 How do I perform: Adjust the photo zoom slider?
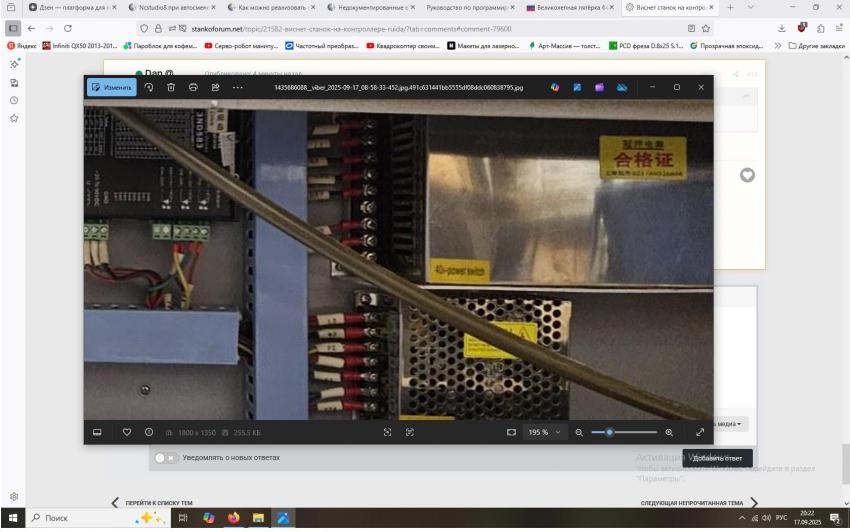click(x=611, y=432)
